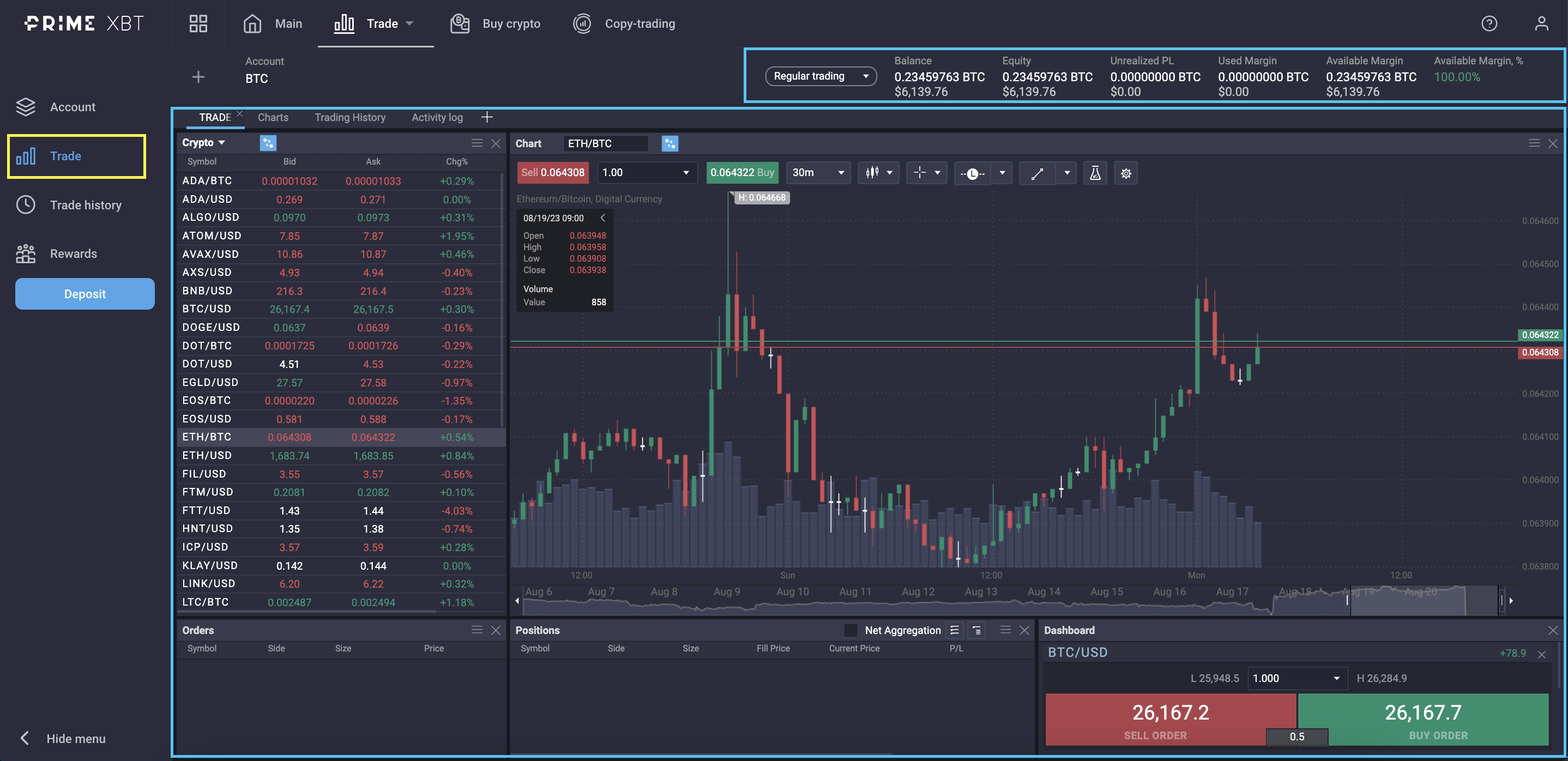This screenshot has width=1568, height=761.
Task: Click the blue Deposit button
Action: 85,294
